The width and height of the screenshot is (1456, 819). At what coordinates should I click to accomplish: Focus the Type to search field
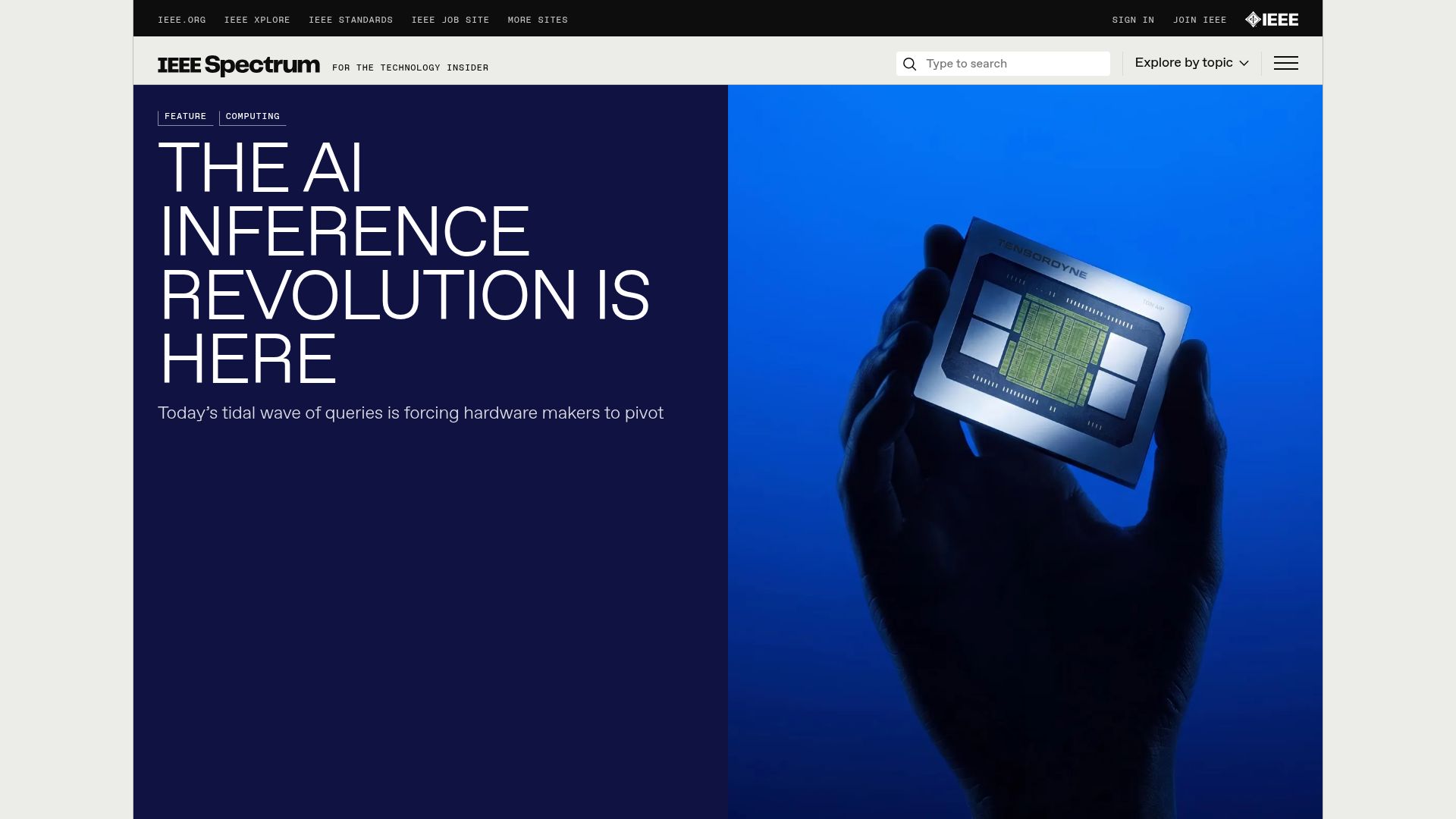[x=1003, y=64]
